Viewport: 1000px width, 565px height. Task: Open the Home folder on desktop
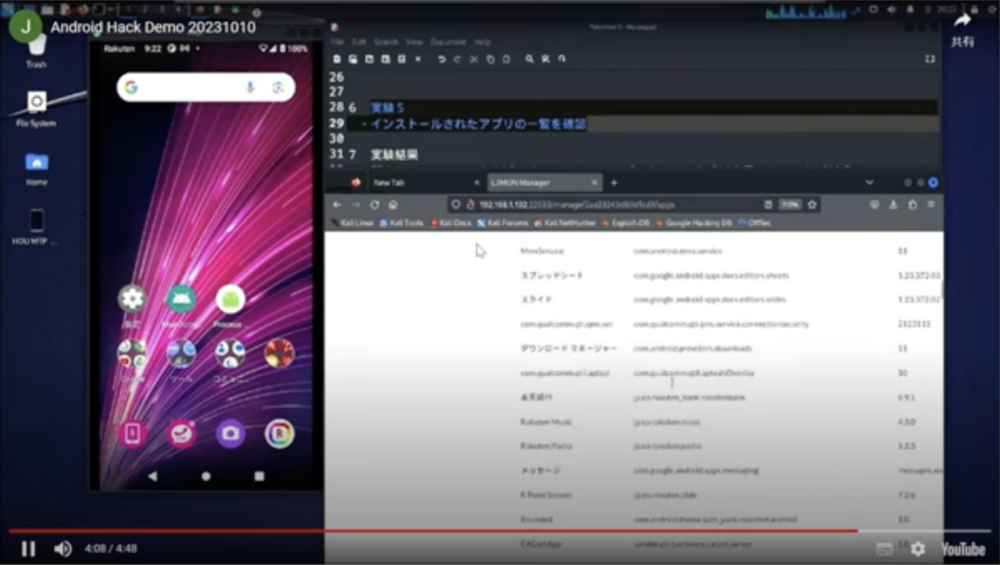tap(37, 164)
